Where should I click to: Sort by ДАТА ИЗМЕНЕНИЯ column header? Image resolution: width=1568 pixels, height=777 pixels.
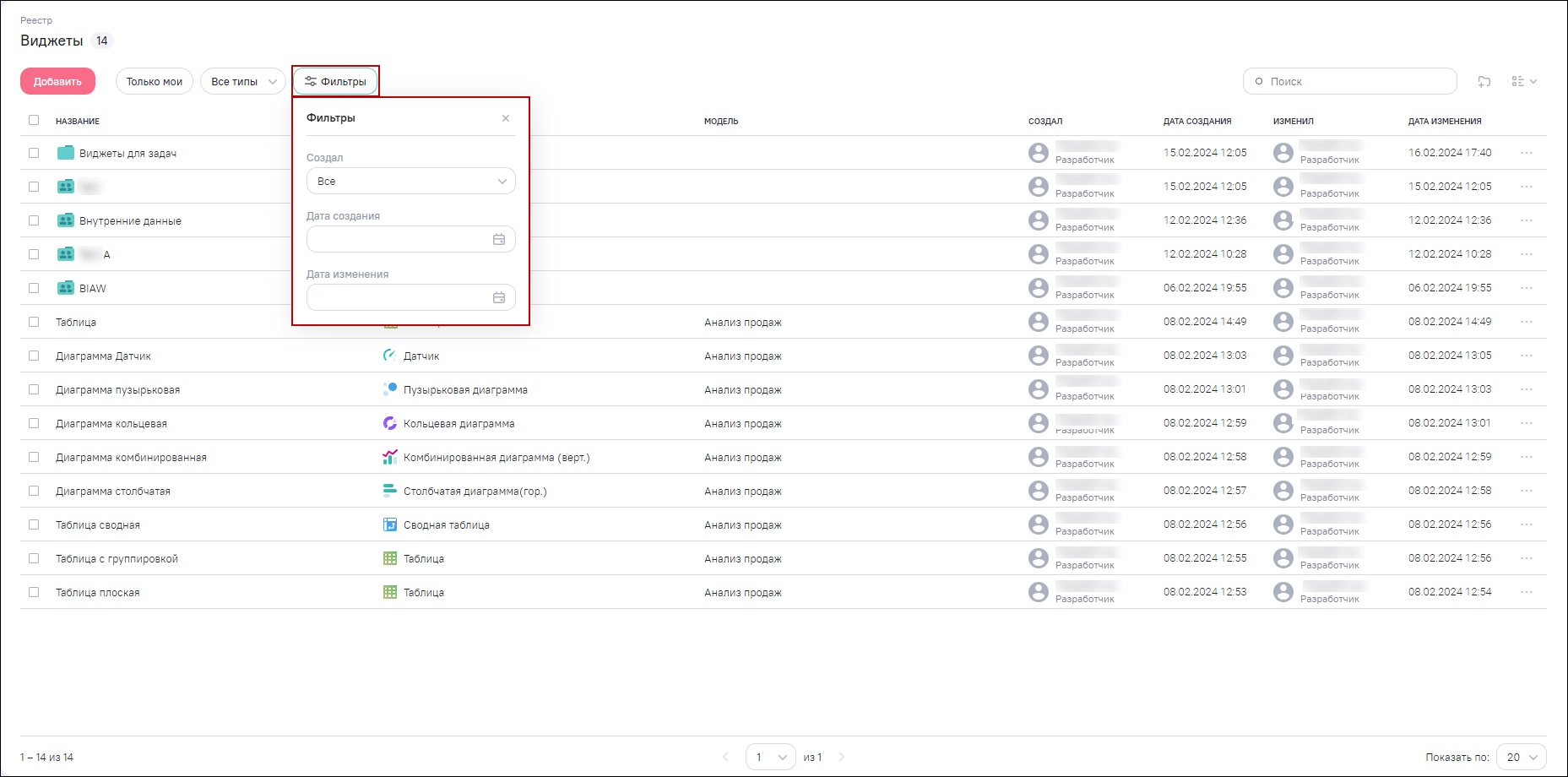pyautogui.click(x=1445, y=121)
